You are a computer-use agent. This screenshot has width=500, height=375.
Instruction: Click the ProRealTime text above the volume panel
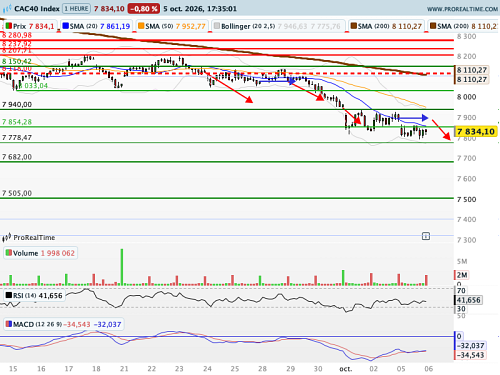(x=34, y=237)
